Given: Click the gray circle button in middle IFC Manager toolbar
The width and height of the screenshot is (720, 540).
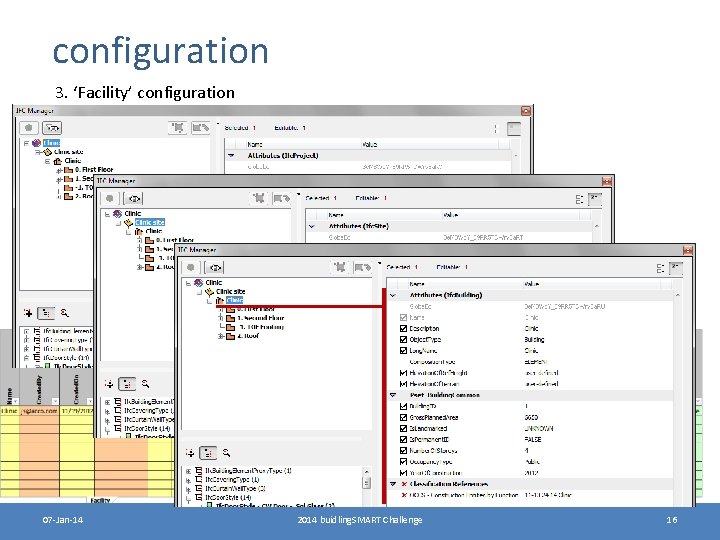Looking at the screenshot, I should point(110,198).
